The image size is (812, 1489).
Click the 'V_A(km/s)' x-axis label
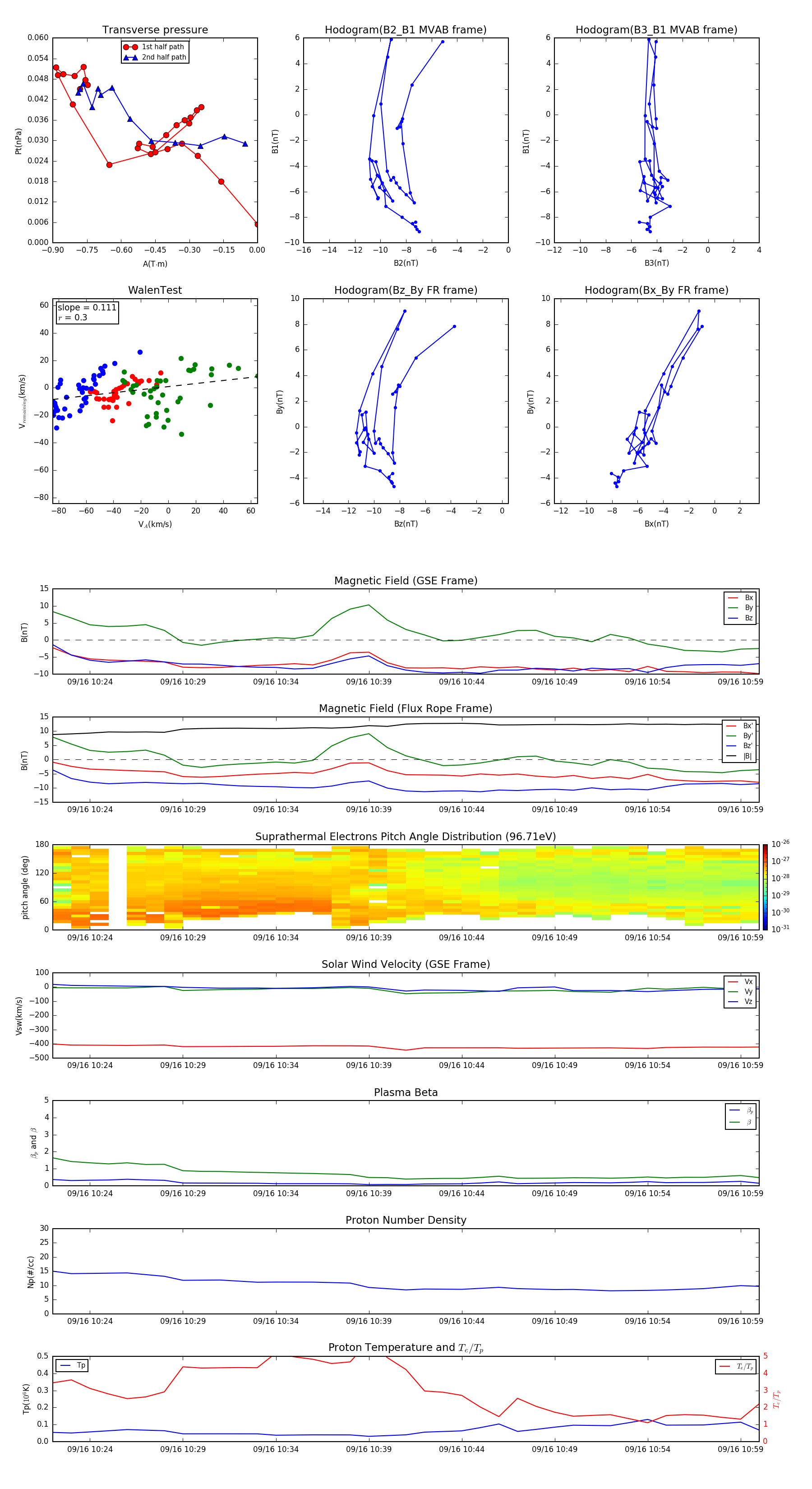point(155,524)
